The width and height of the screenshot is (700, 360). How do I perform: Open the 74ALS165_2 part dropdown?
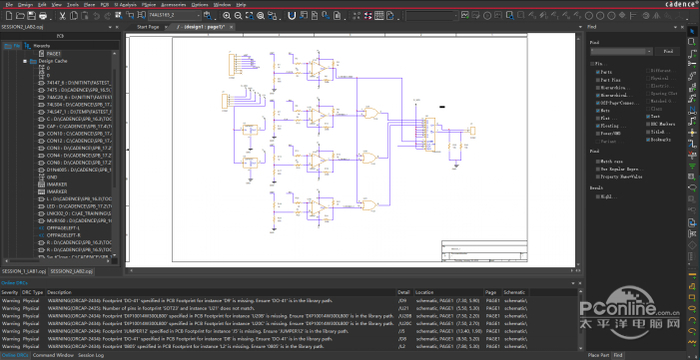pyautogui.click(x=198, y=15)
